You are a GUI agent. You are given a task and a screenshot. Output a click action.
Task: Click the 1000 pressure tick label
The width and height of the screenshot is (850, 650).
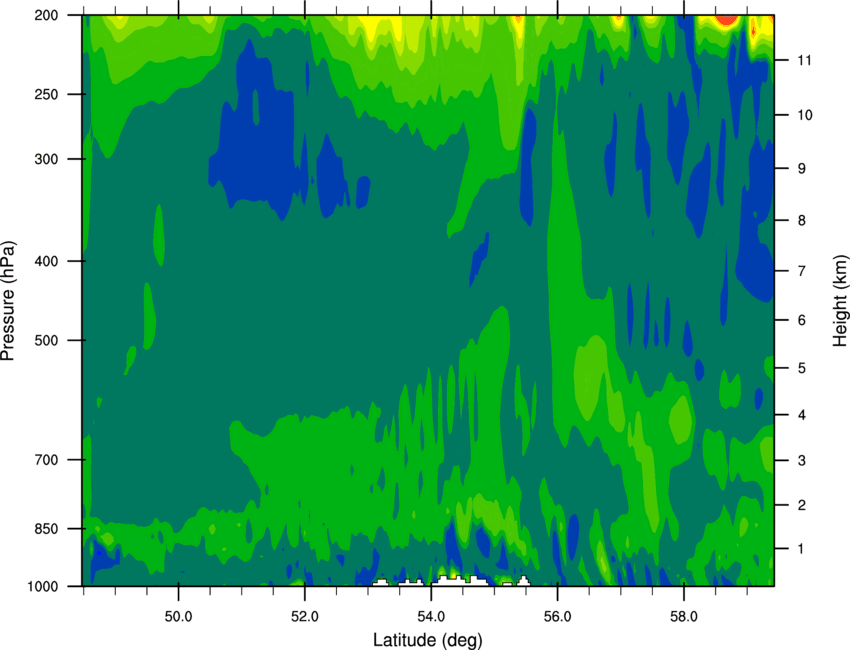pyautogui.click(x=43, y=587)
